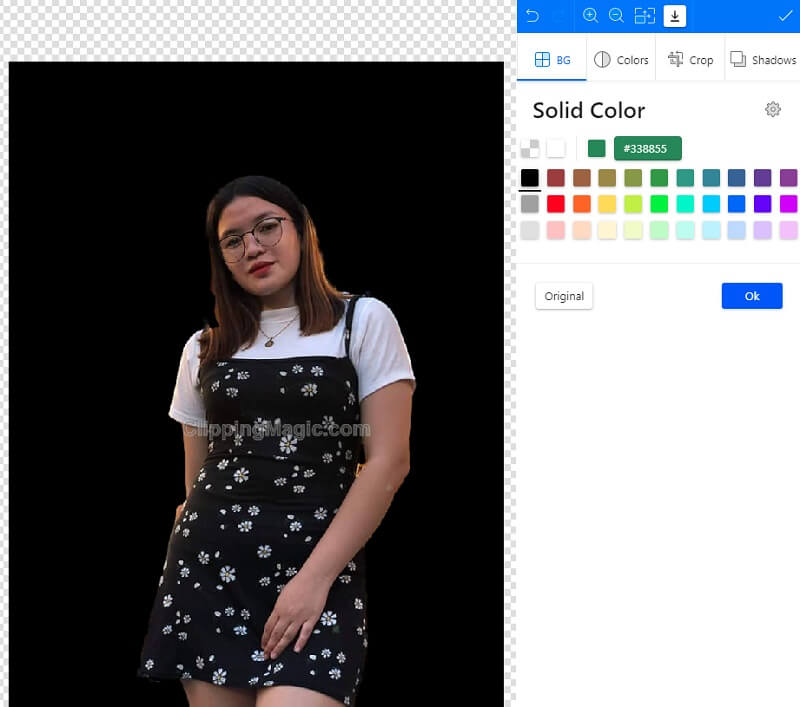Switch to the Crop tab
This screenshot has height=707, width=800.
click(690, 59)
